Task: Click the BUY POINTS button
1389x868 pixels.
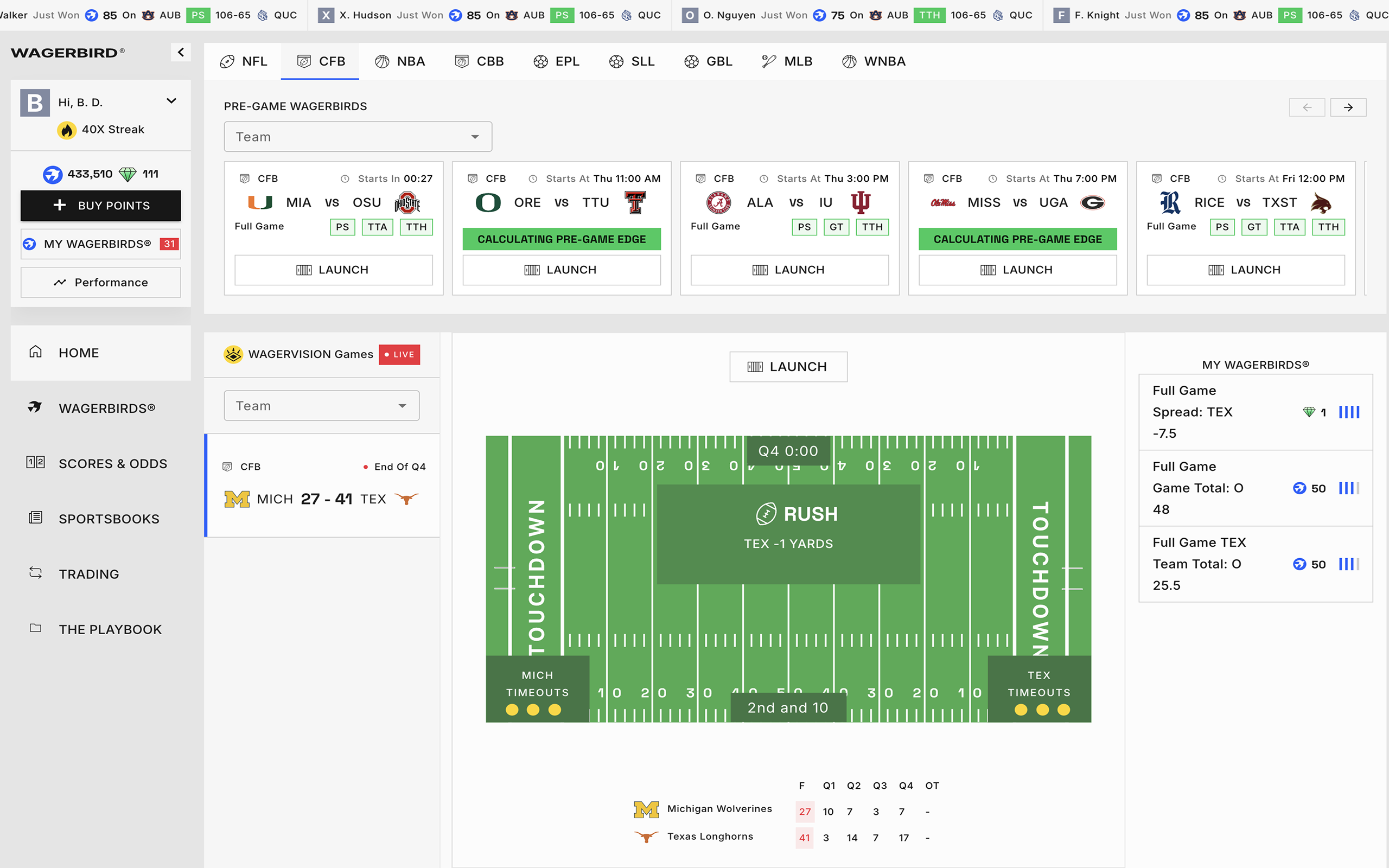Action: tap(100, 206)
